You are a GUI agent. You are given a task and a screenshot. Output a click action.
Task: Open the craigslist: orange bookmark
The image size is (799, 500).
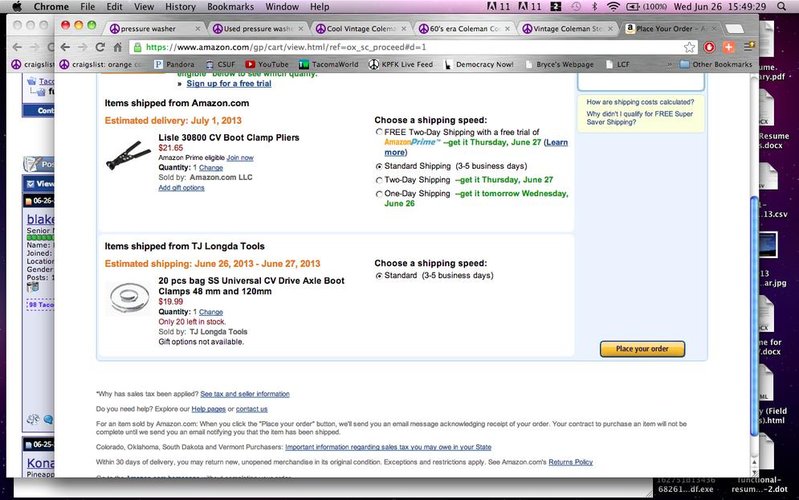point(101,64)
